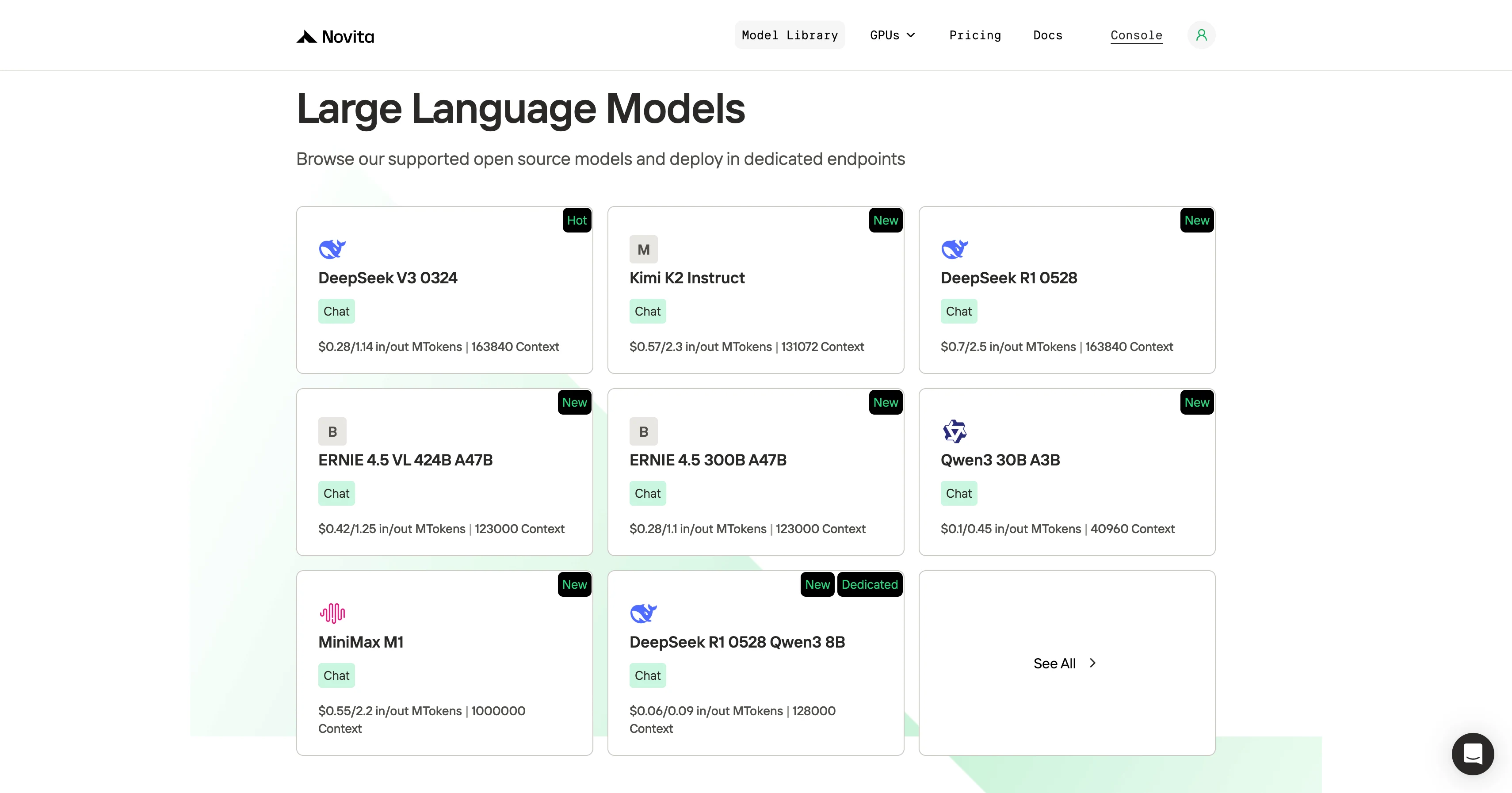Click the Dedicated badge on DeepSeek R1 0528 Qwen3 8B
The height and width of the screenshot is (793, 1512).
point(870,584)
